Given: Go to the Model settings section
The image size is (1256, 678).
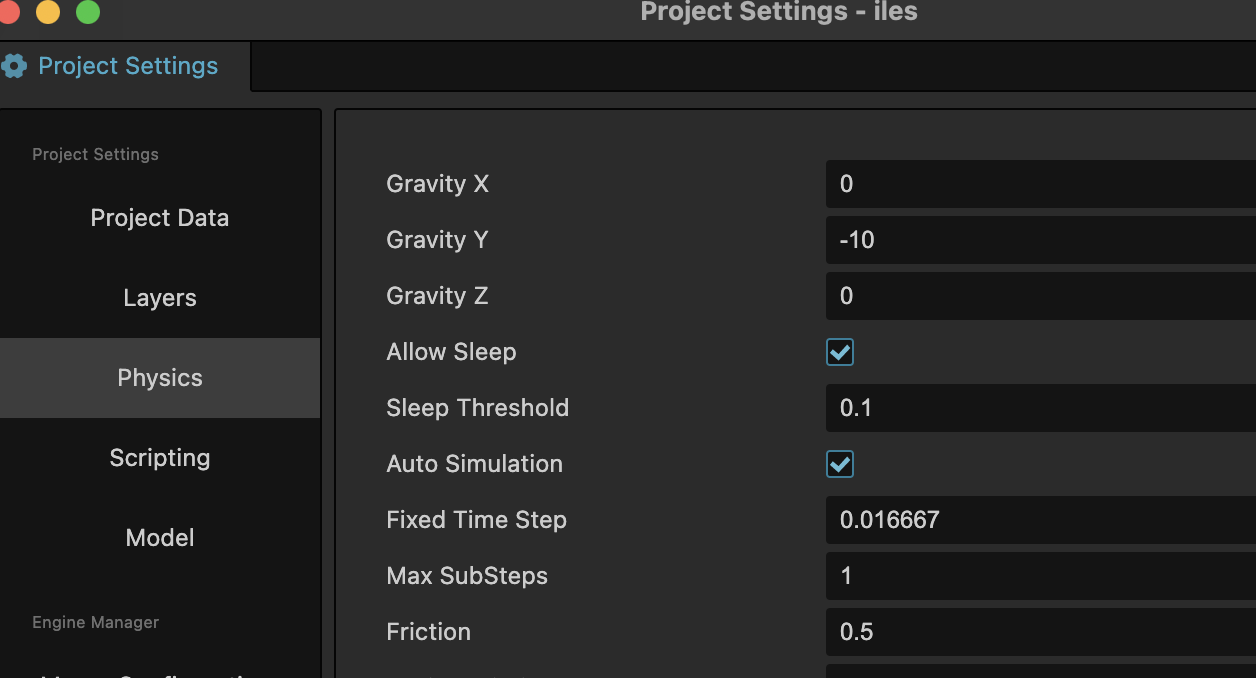Looking at the screenshot, I should (x=160, y=538).
